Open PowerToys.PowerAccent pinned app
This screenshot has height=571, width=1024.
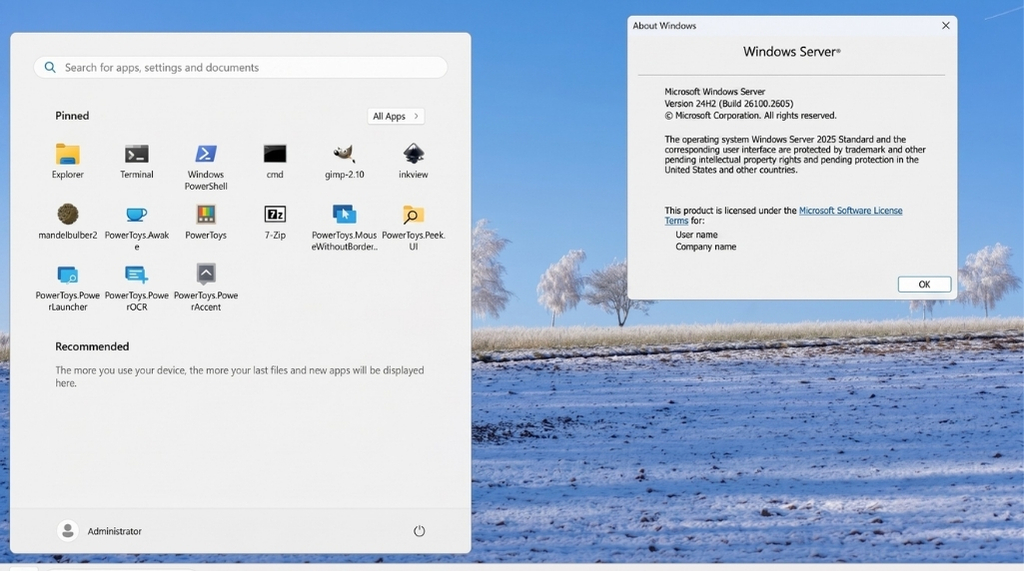pos(206,274)
